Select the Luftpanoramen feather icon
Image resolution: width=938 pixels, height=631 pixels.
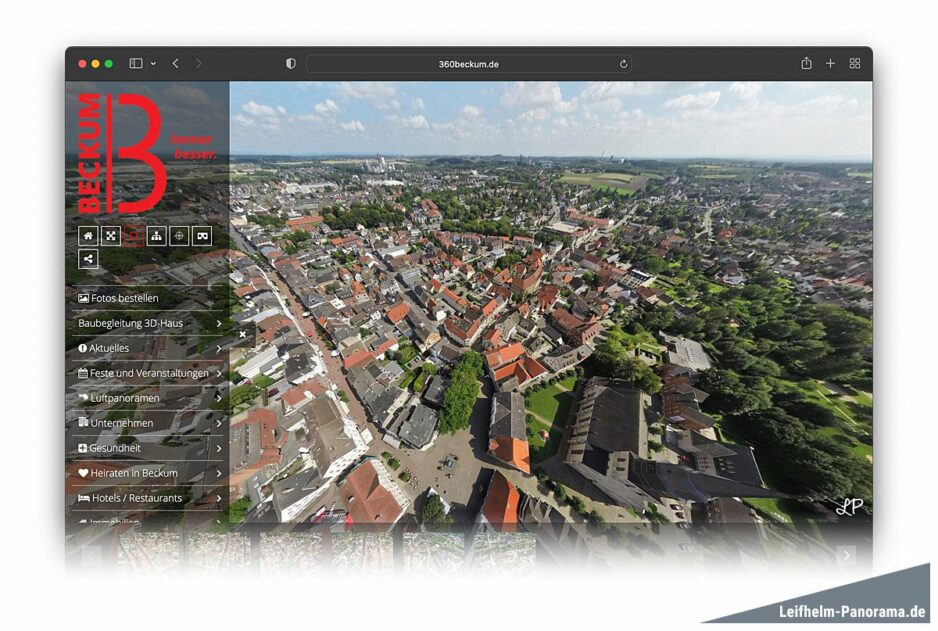click(x=84, y=397)
